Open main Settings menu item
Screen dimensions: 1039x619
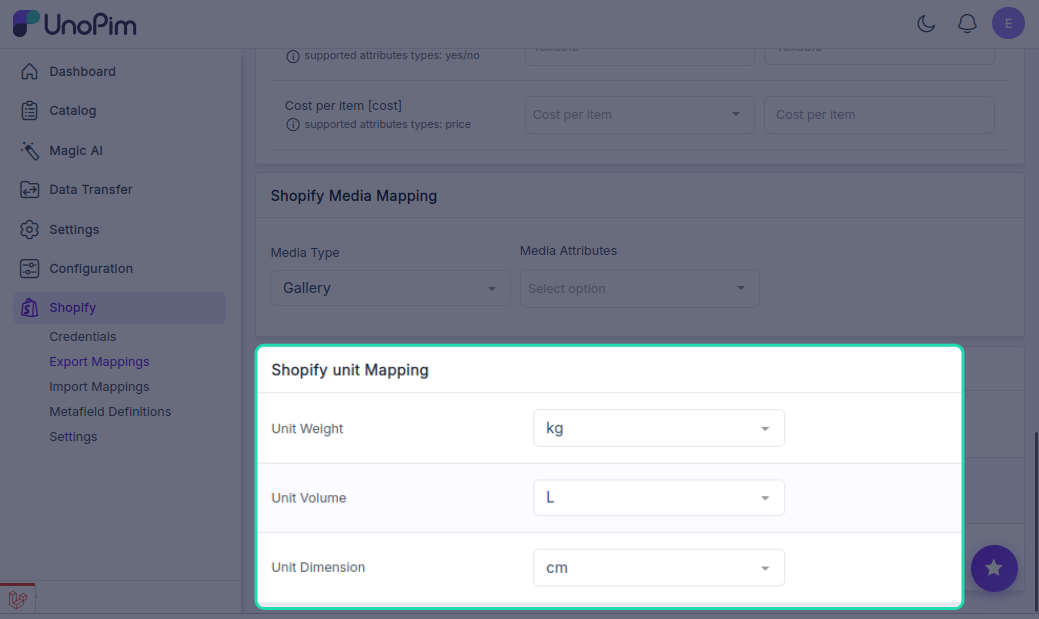(74, 229)
